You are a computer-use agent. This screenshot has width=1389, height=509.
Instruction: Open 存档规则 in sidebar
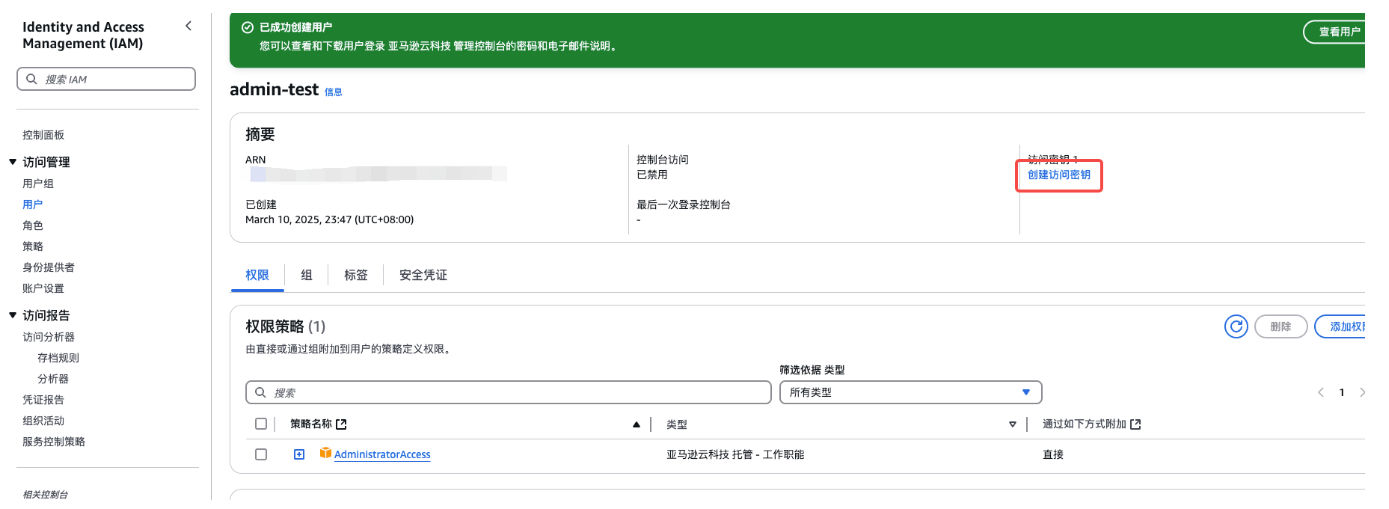[x=58, y=358]
